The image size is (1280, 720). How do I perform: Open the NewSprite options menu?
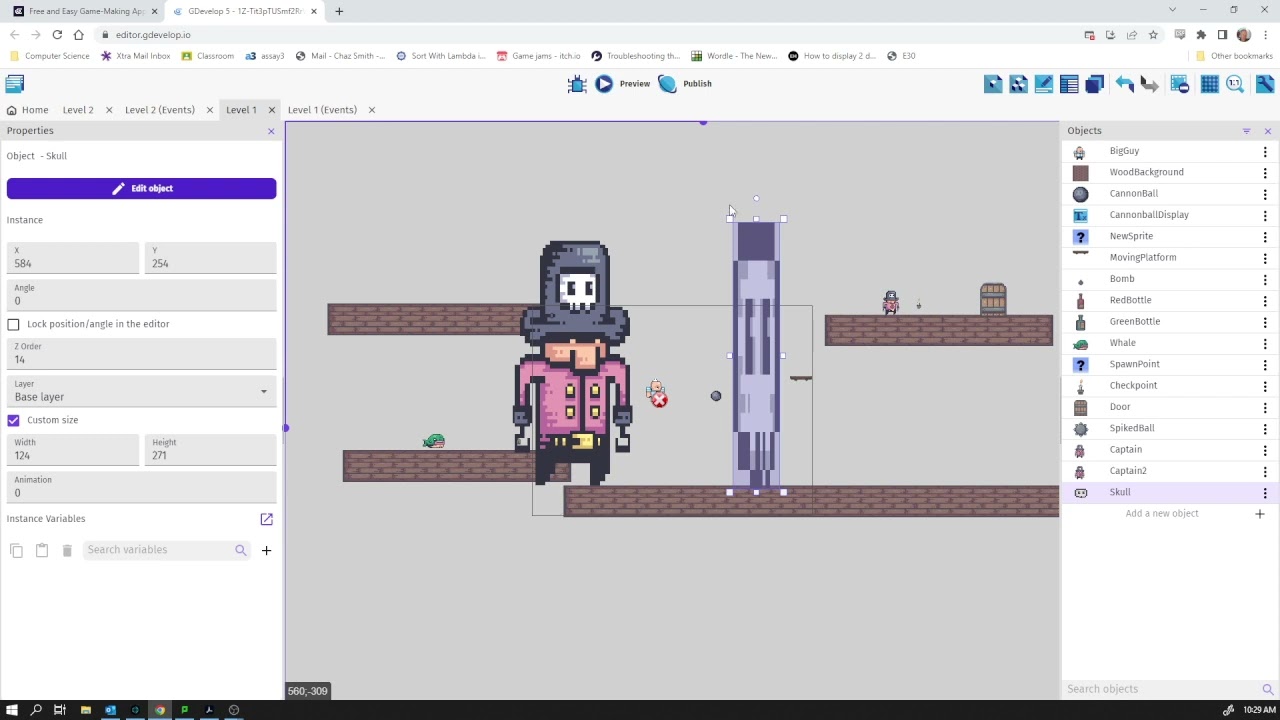pos(1265,236)
